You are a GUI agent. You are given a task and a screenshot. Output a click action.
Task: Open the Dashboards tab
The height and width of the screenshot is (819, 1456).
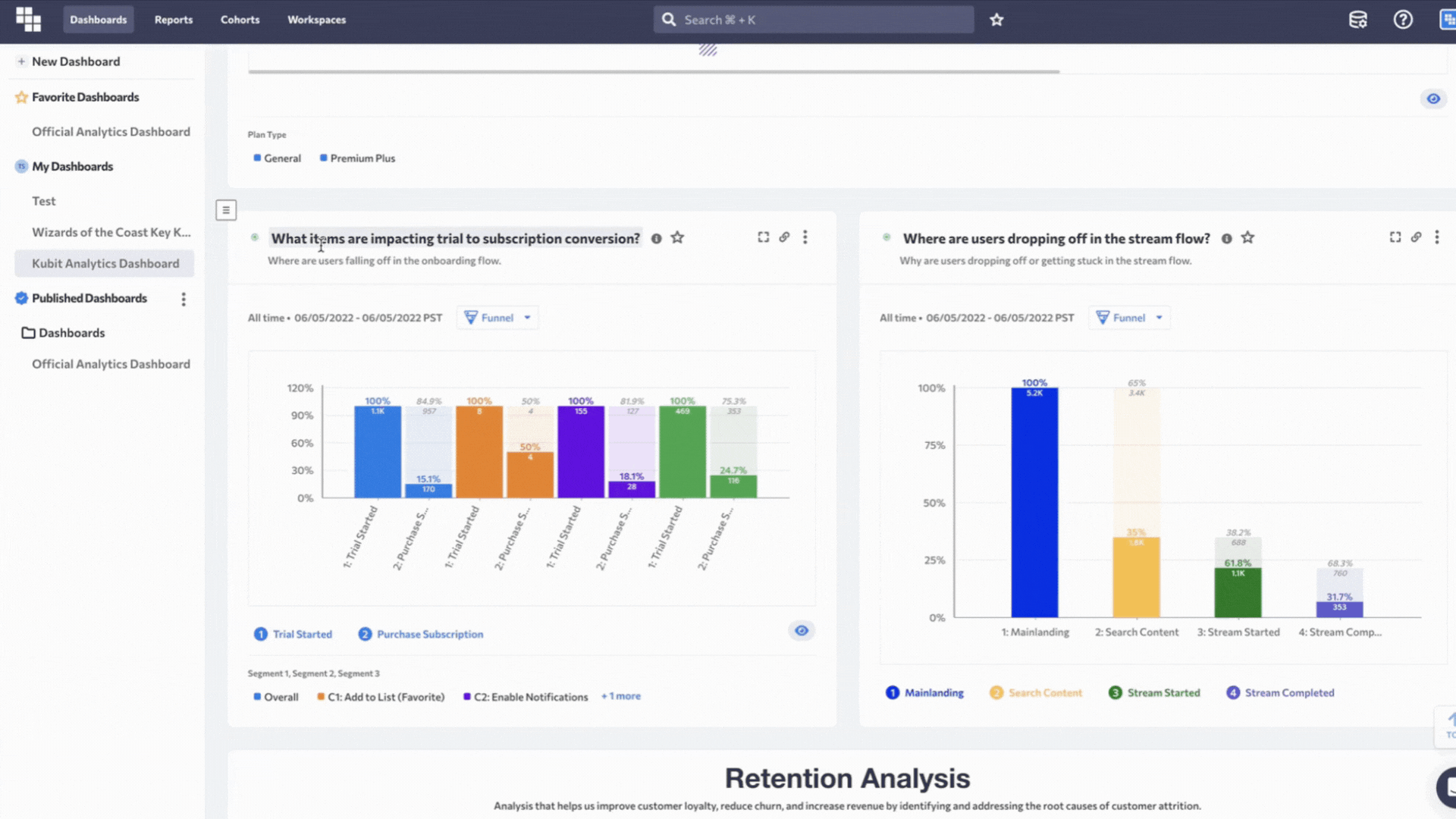pyautogui.click(x=99, y=20)
